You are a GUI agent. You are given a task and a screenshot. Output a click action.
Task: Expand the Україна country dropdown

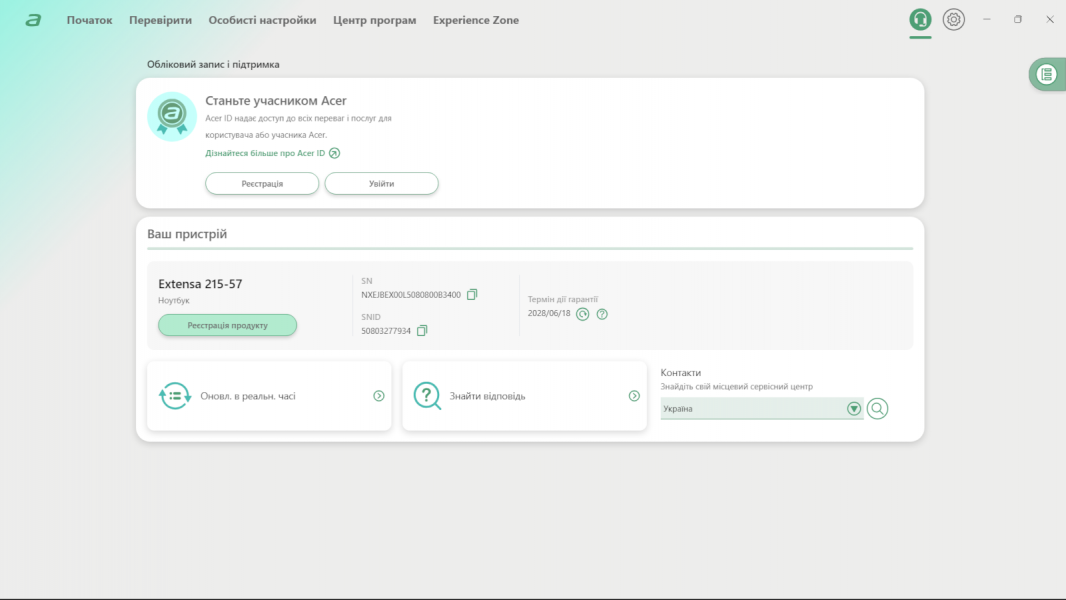[x=853, y=408]
